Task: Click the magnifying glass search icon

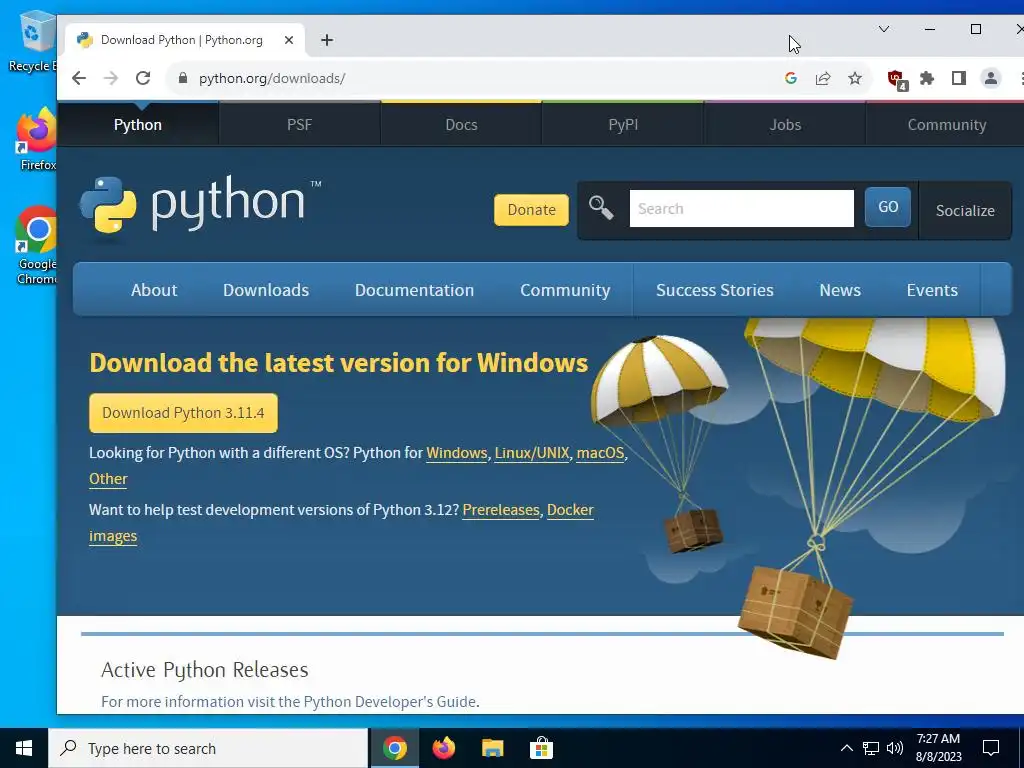Action: tap(601, 208)
